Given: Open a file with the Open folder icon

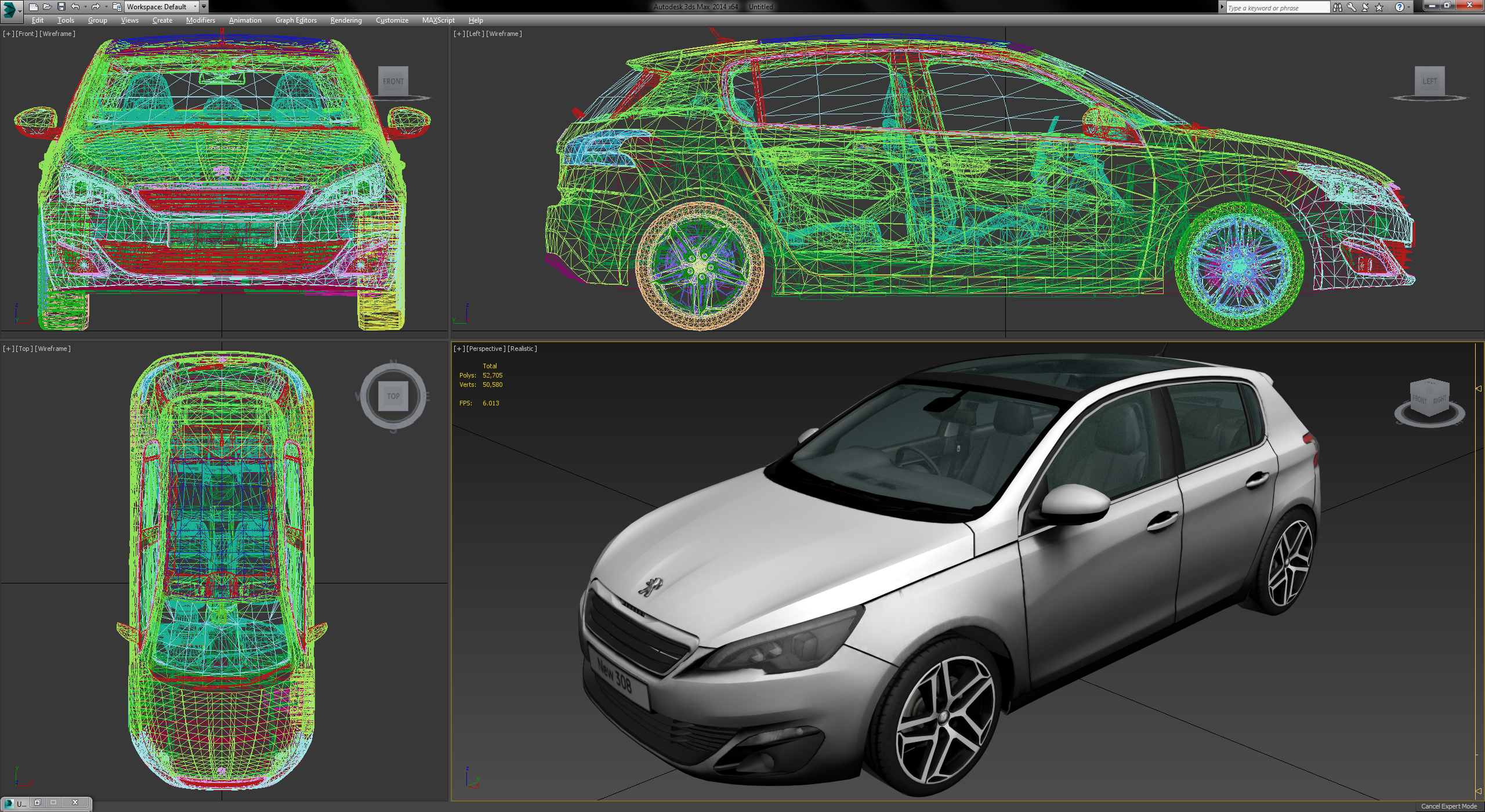Looking at the screenshot, I should pos(48,7).
